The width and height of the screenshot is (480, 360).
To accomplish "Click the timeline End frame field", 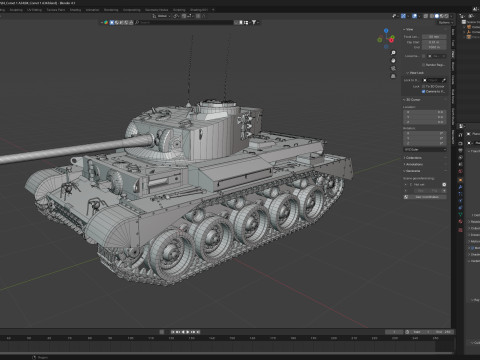I will tap(443, 332).
